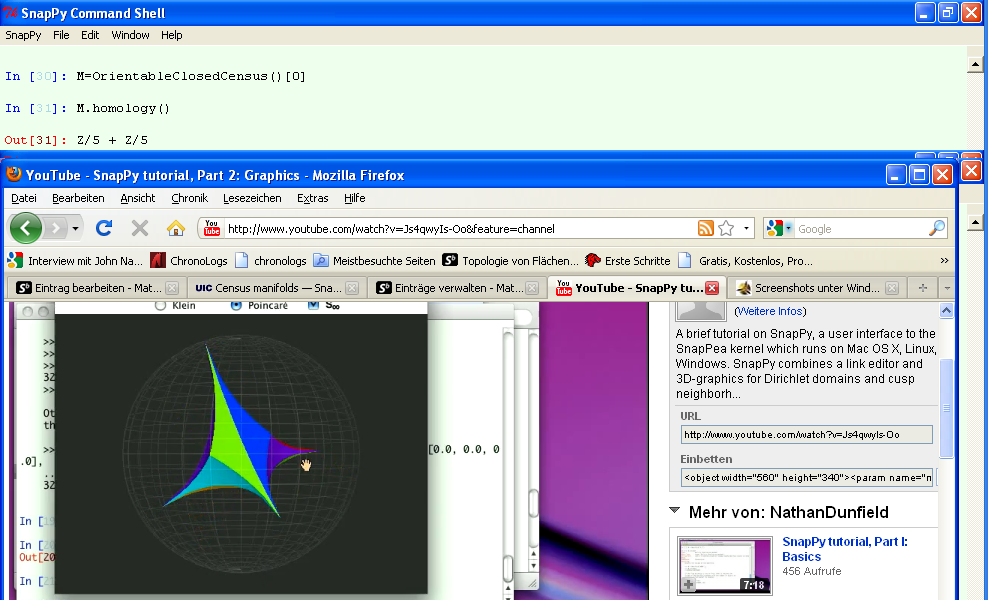Click the Einbetten embed code field
Image resolution: width=988 pixels, height=600 pixels.
[806, 477]
